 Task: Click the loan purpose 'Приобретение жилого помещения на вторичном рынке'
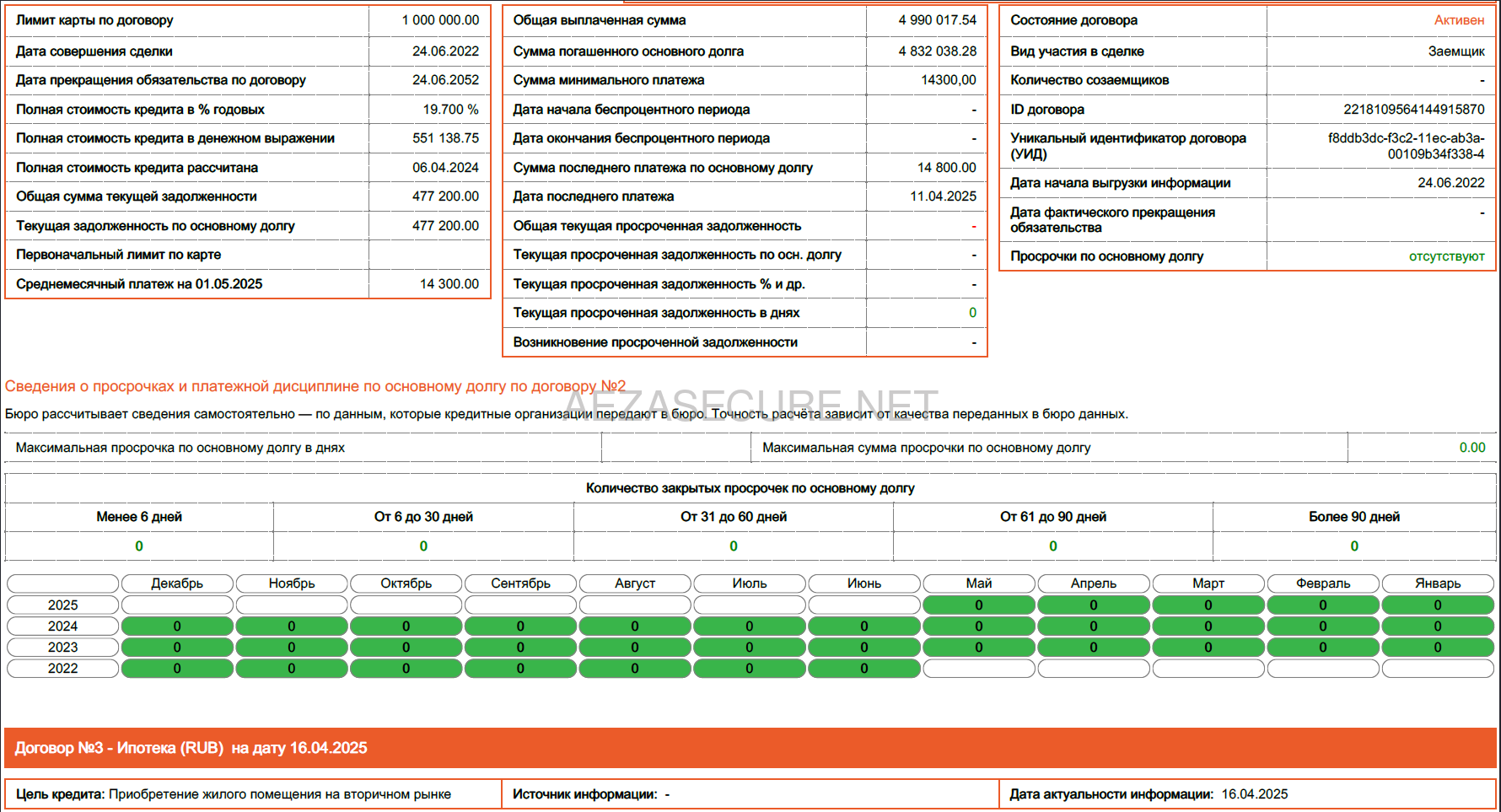click(x=280, y=794)
